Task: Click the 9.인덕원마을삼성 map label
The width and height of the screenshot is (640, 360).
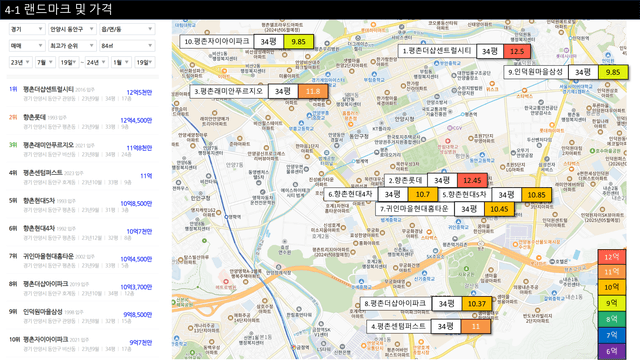Action: point(536,72)
